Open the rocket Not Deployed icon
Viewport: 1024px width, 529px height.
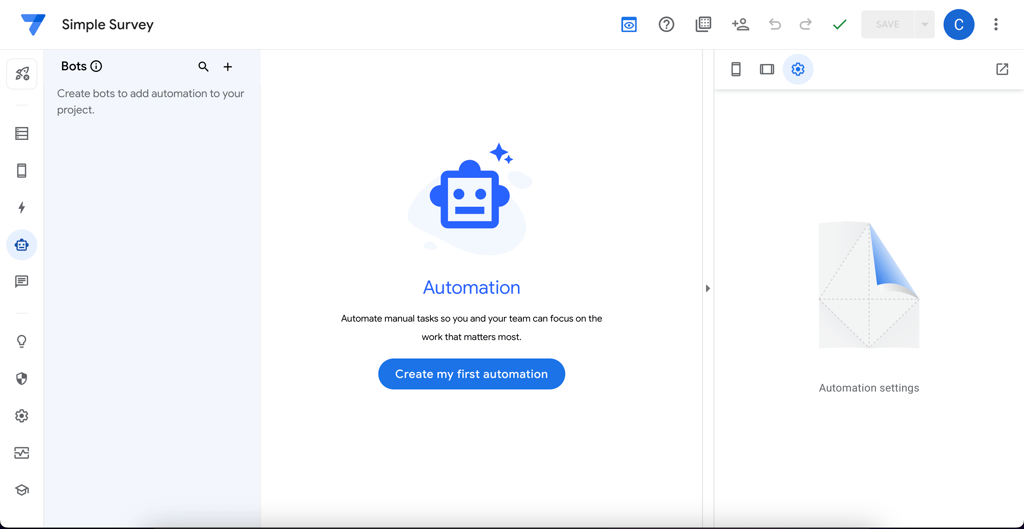[22, 74]
